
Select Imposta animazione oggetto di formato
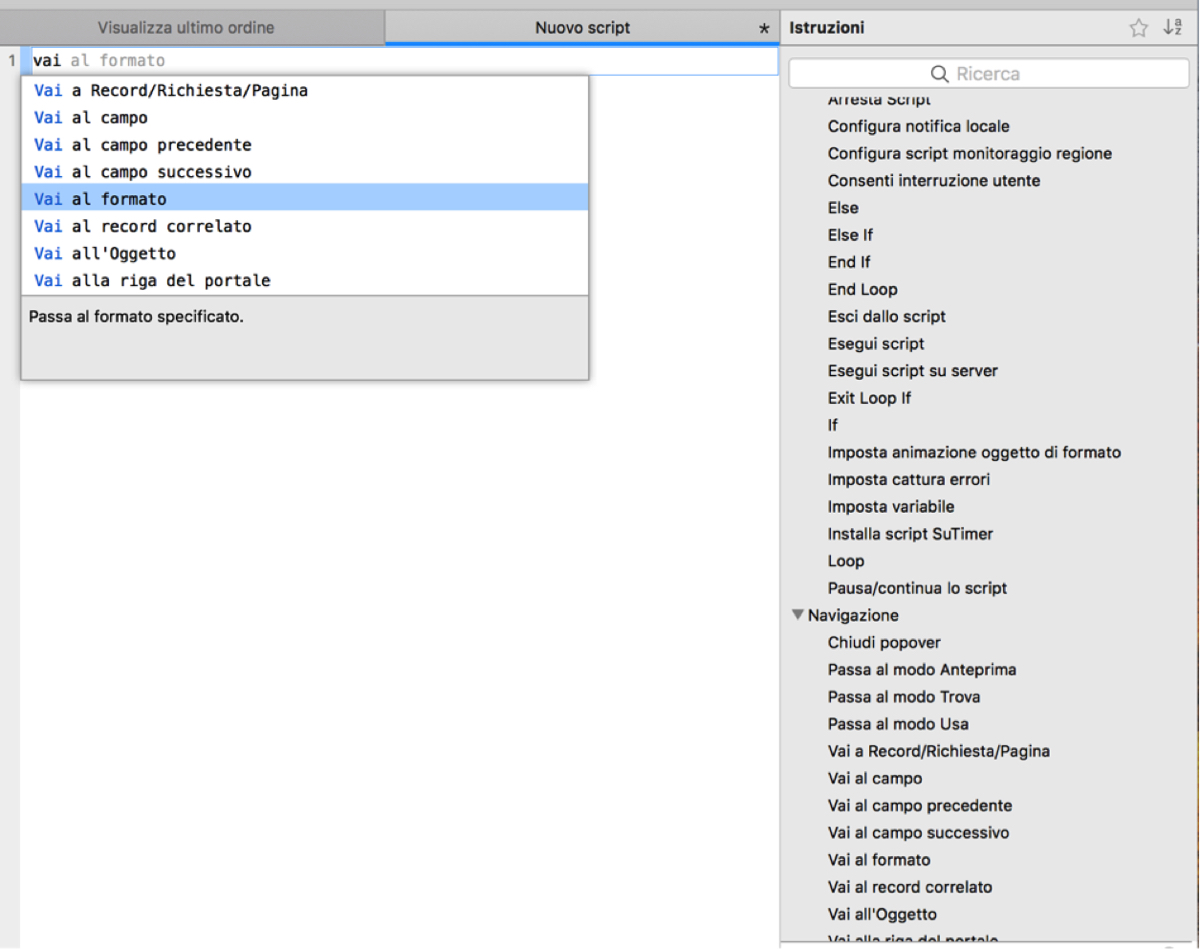(974, 452)
